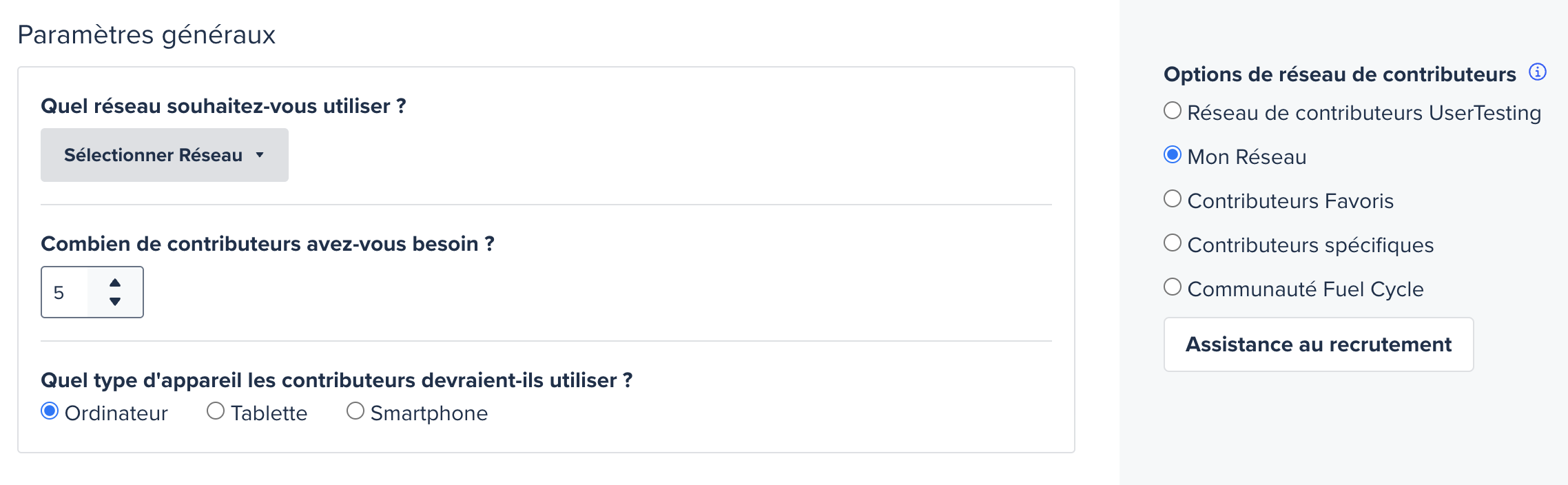Viewport: 1568px width, 485px height.
Task: Focus the number of contributors field
Action: tap(65, 292)
